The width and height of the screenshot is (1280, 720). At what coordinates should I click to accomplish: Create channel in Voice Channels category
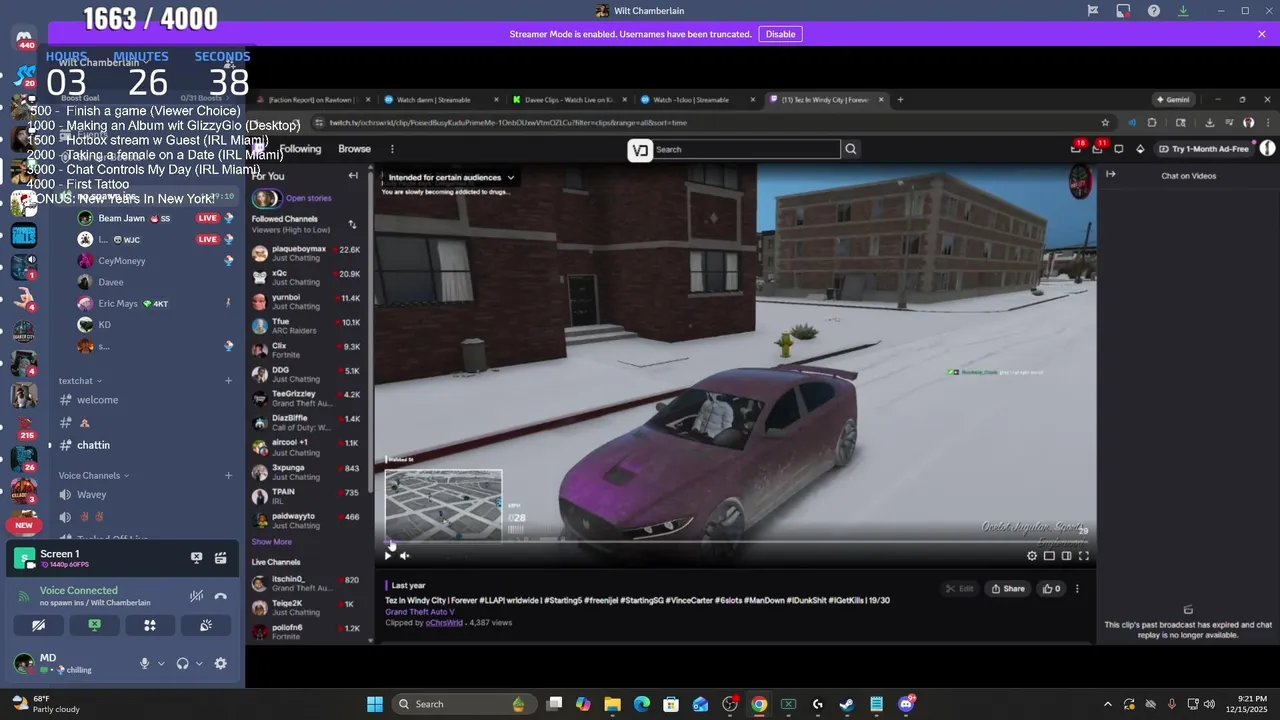[228, 476]
